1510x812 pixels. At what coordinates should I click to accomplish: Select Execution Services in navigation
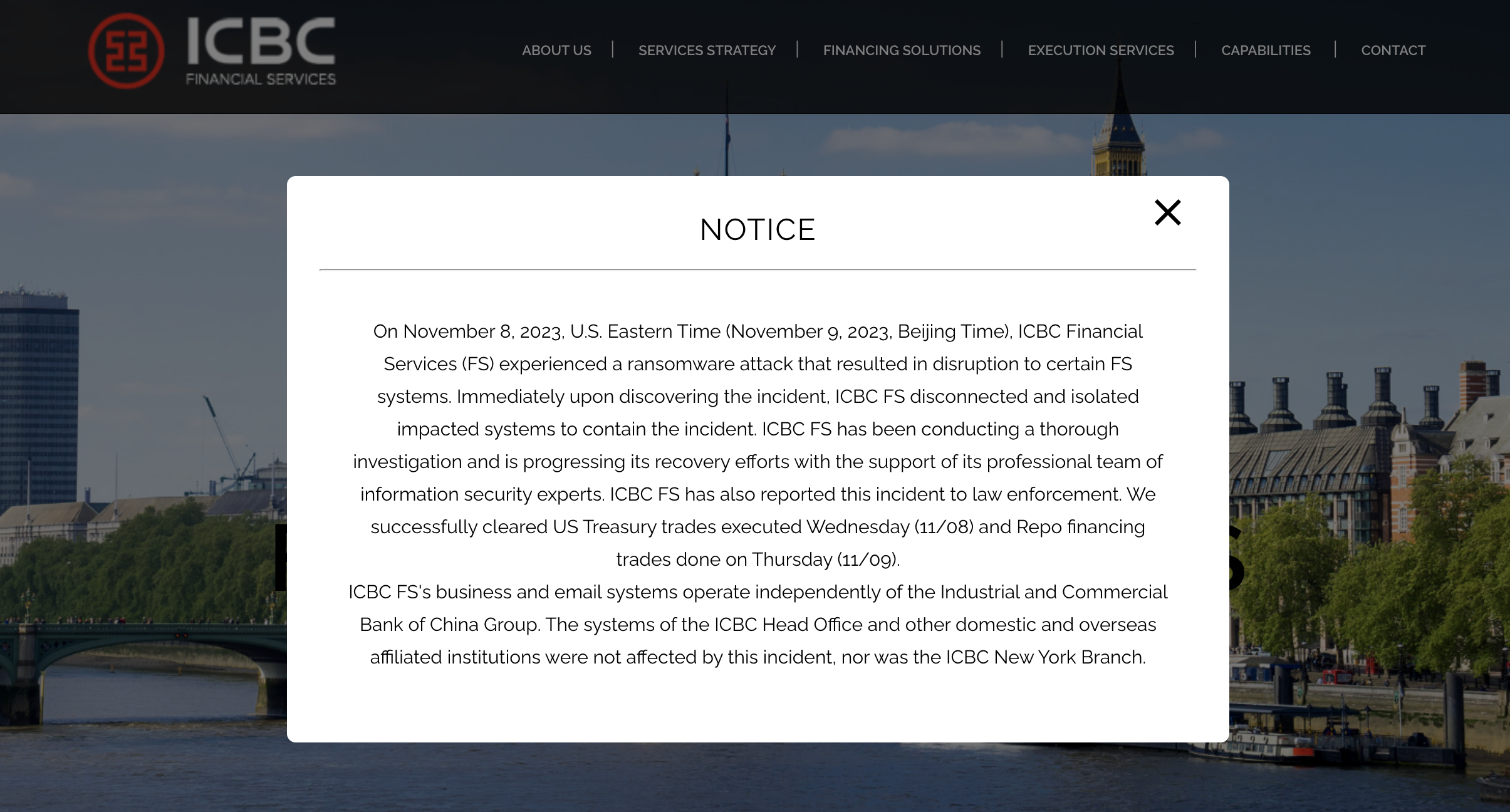[1101, 50]
